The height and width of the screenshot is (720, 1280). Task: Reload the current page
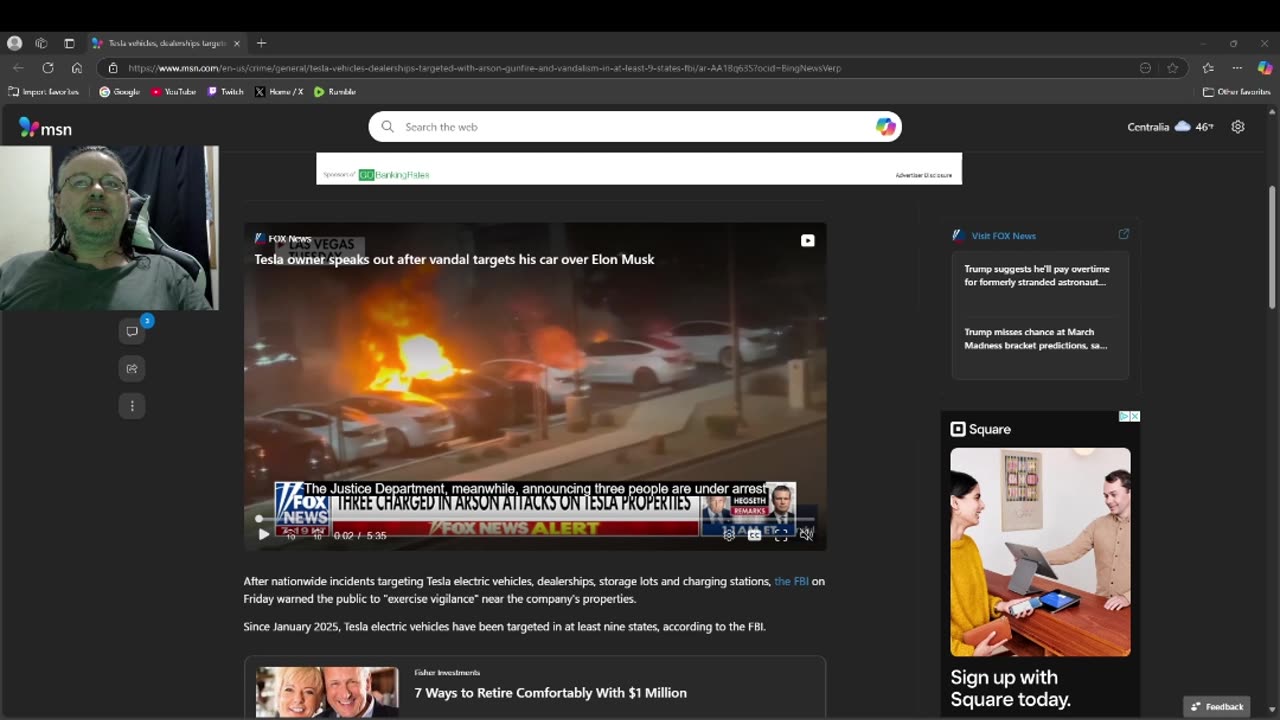[47, 68]
